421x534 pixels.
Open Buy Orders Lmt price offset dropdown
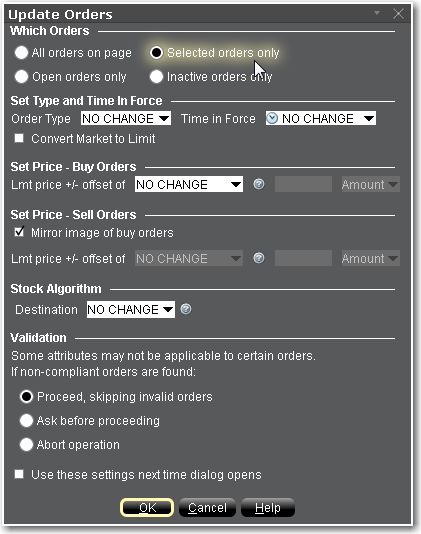point(189,184)
